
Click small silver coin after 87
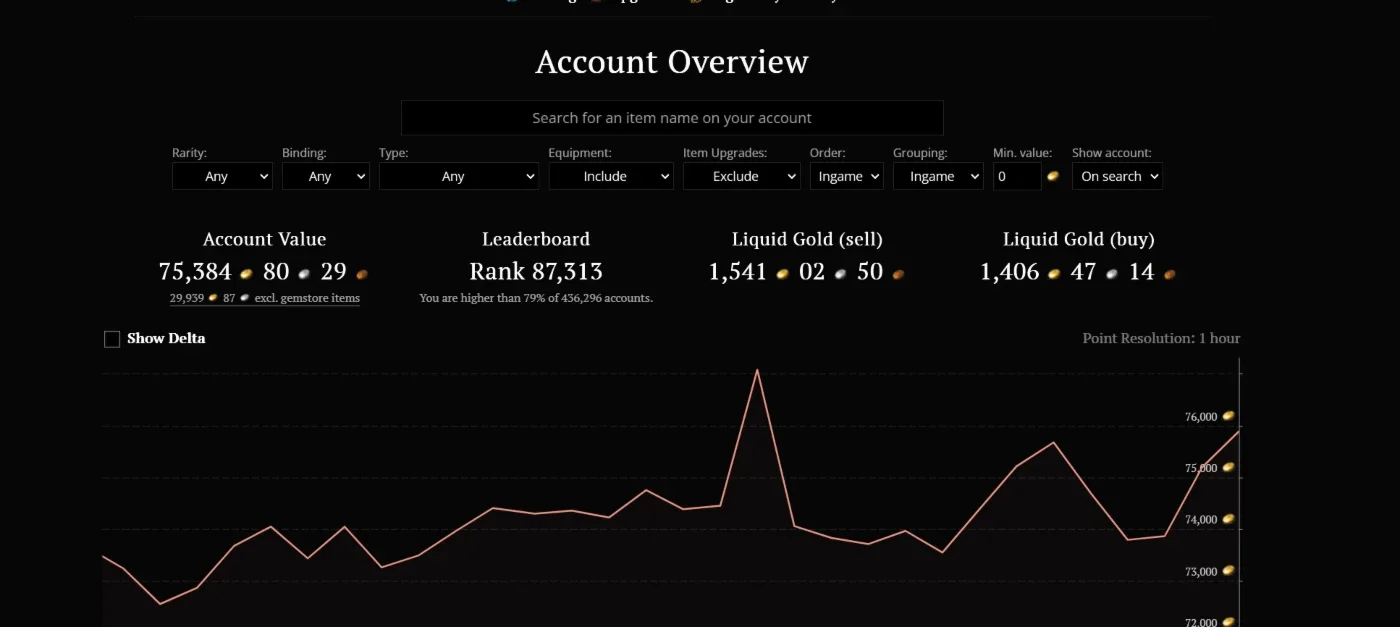[245, 298]
